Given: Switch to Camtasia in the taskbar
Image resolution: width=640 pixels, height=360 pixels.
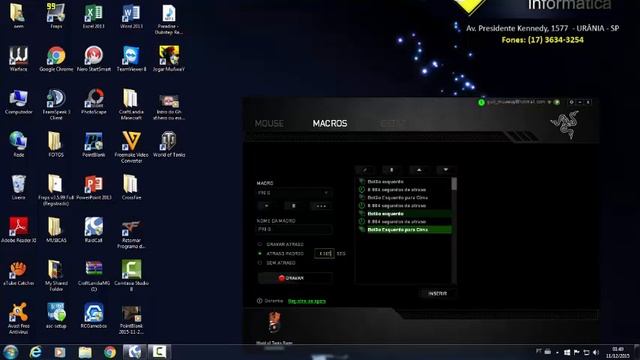Looking at the screenshot, I should point(159,352).
